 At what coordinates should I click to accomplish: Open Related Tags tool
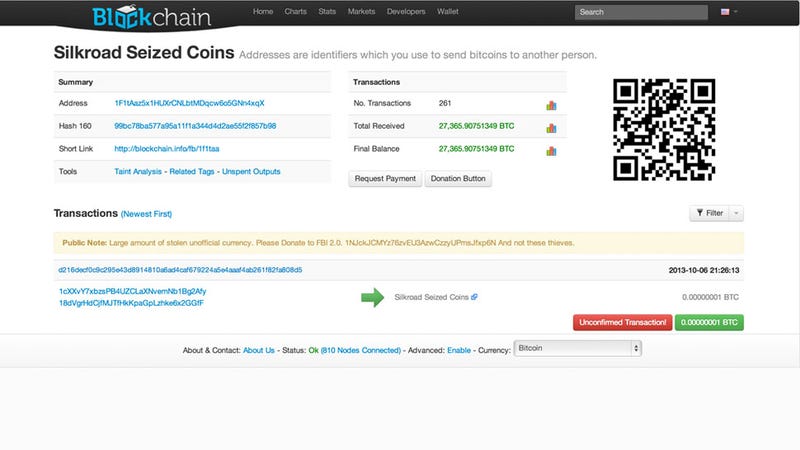coord(192,171)
